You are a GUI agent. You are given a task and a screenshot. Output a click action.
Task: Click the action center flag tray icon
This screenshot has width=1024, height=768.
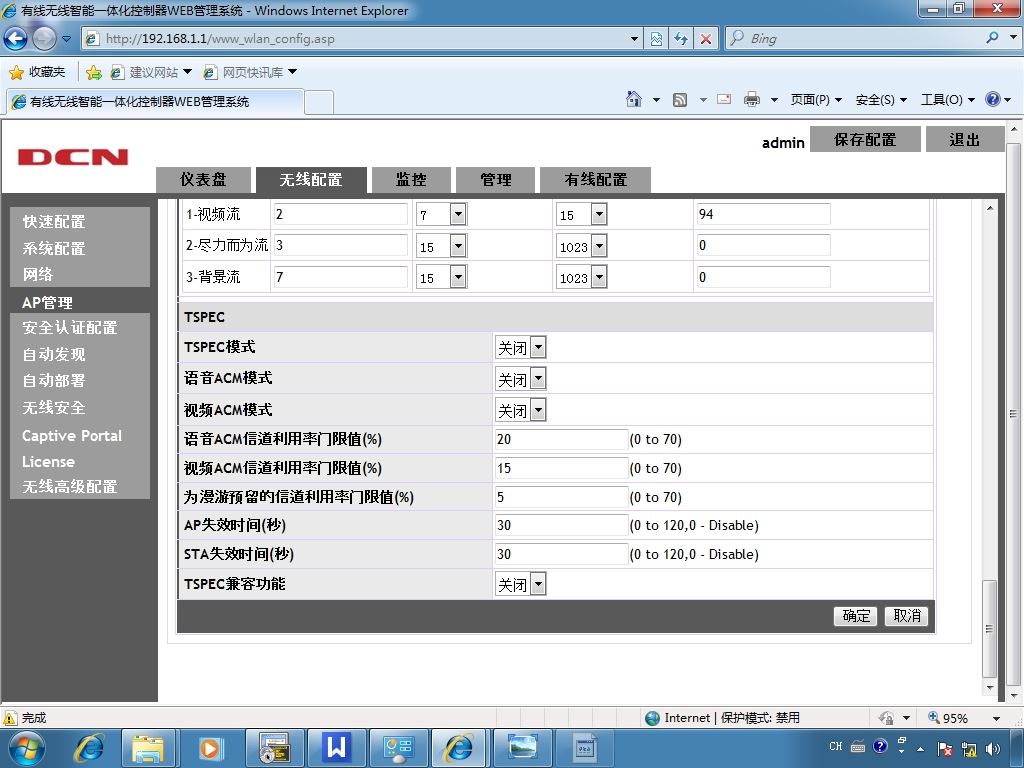click(944, 748)
